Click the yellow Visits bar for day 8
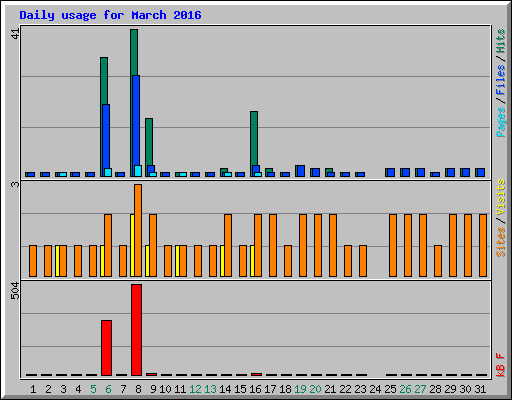This screenshot has height=400, width=512. [132, 245]
